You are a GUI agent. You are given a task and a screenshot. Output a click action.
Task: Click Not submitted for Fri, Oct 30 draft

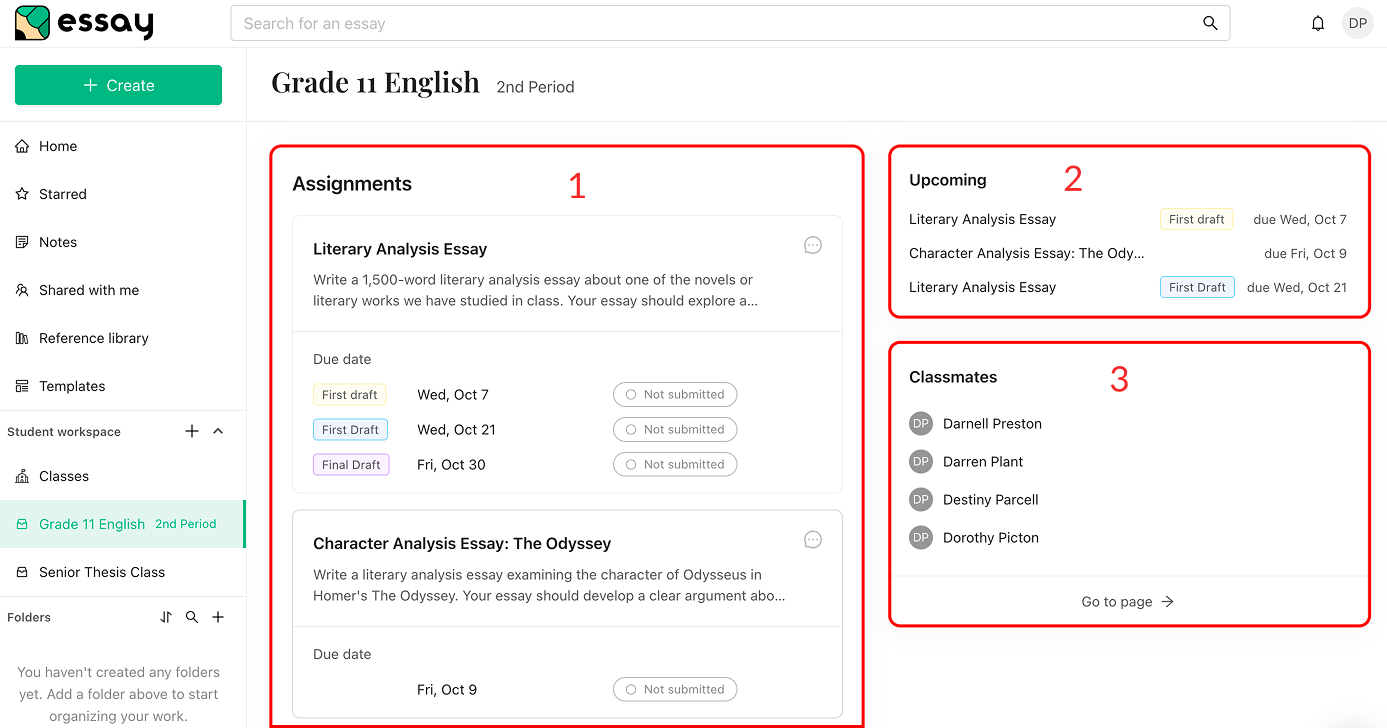[x=675, y=464]
